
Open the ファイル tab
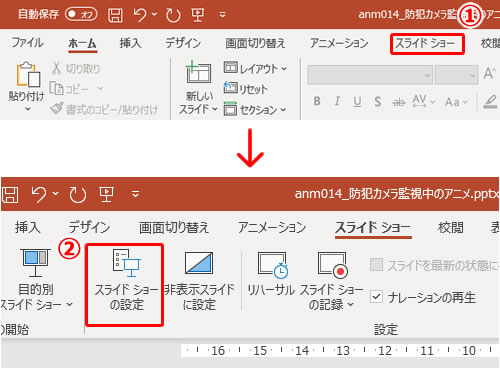click(28, 43)
